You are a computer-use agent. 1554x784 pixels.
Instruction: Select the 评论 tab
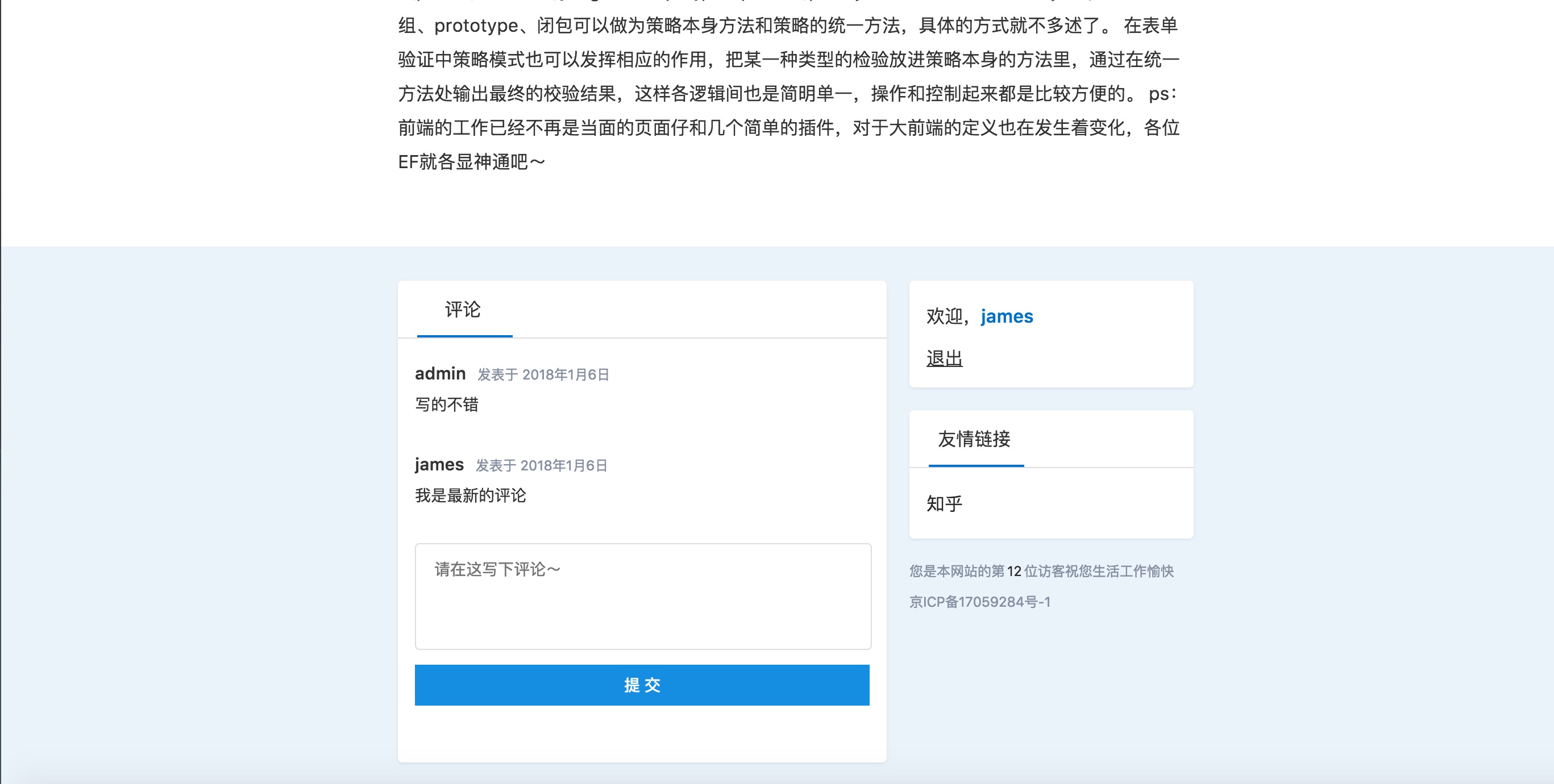tap(463, 310)
